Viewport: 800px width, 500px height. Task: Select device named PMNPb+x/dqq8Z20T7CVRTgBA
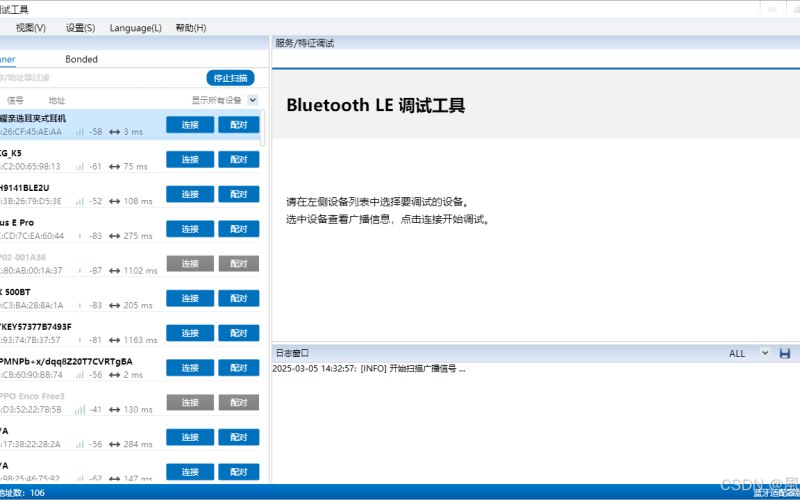(x=130, y=367)
